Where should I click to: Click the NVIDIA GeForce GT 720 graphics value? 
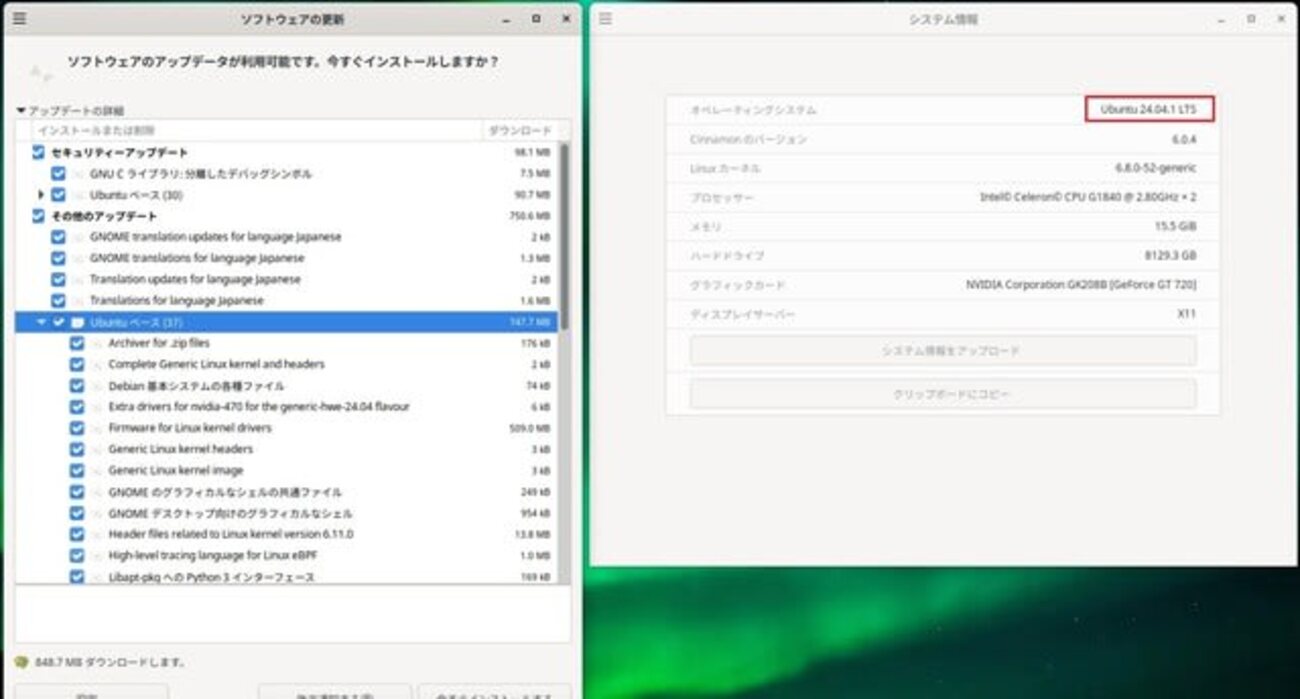coord(1081,285)
